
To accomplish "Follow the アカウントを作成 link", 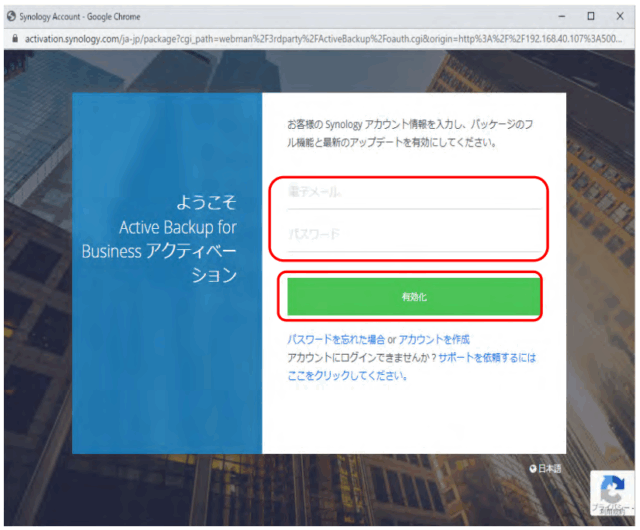I will tap(434, 340).
